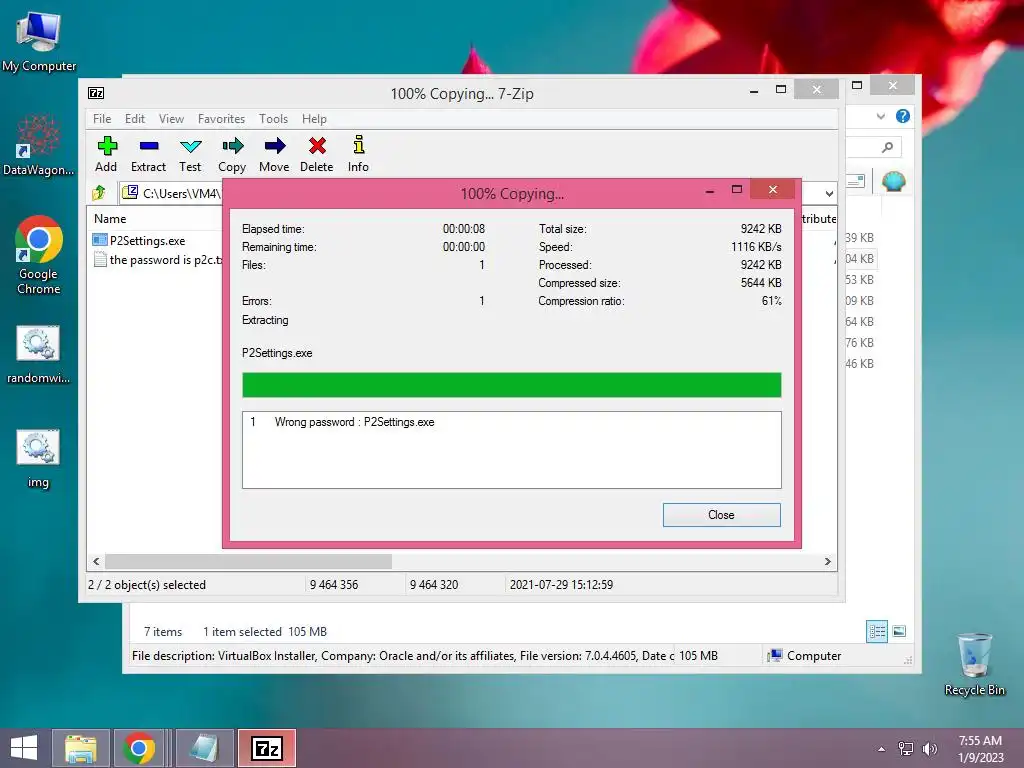Click the scroll left arrow in 7-Zip

point(97,562)
